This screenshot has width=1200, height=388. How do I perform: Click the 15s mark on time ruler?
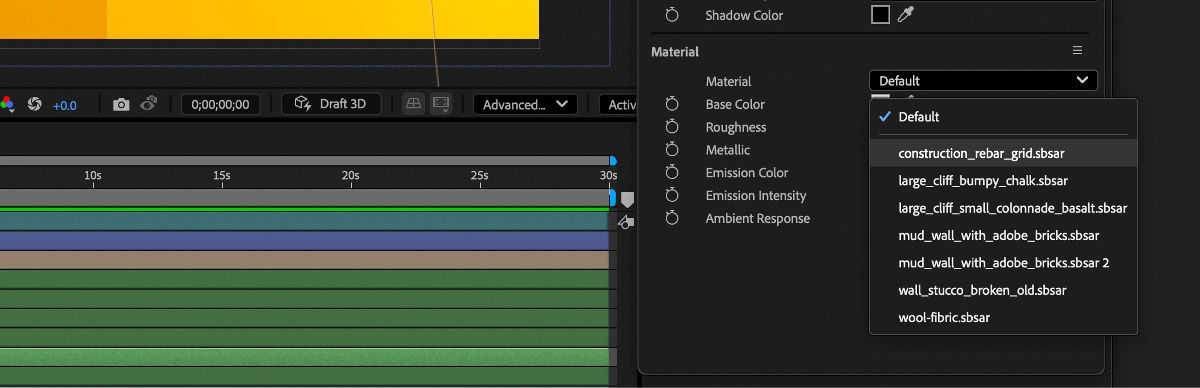pyautogui.click(x=221, y=175)
